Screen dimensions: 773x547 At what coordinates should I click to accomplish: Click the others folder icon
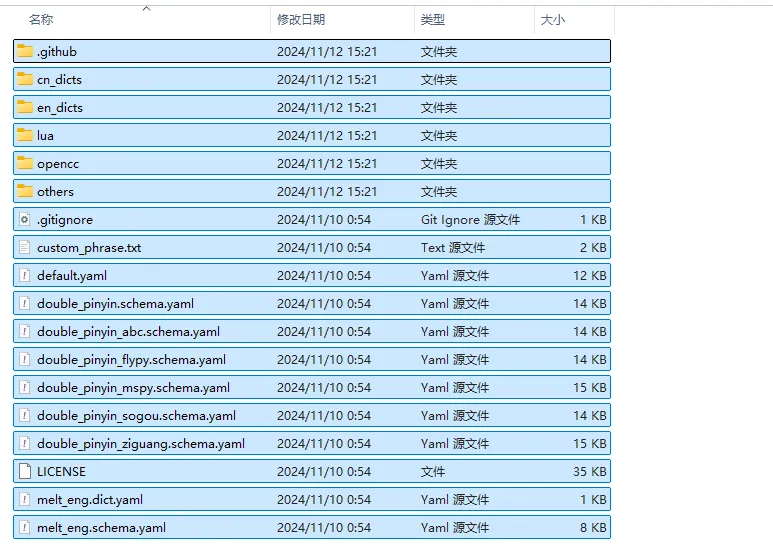coord(25,191)
